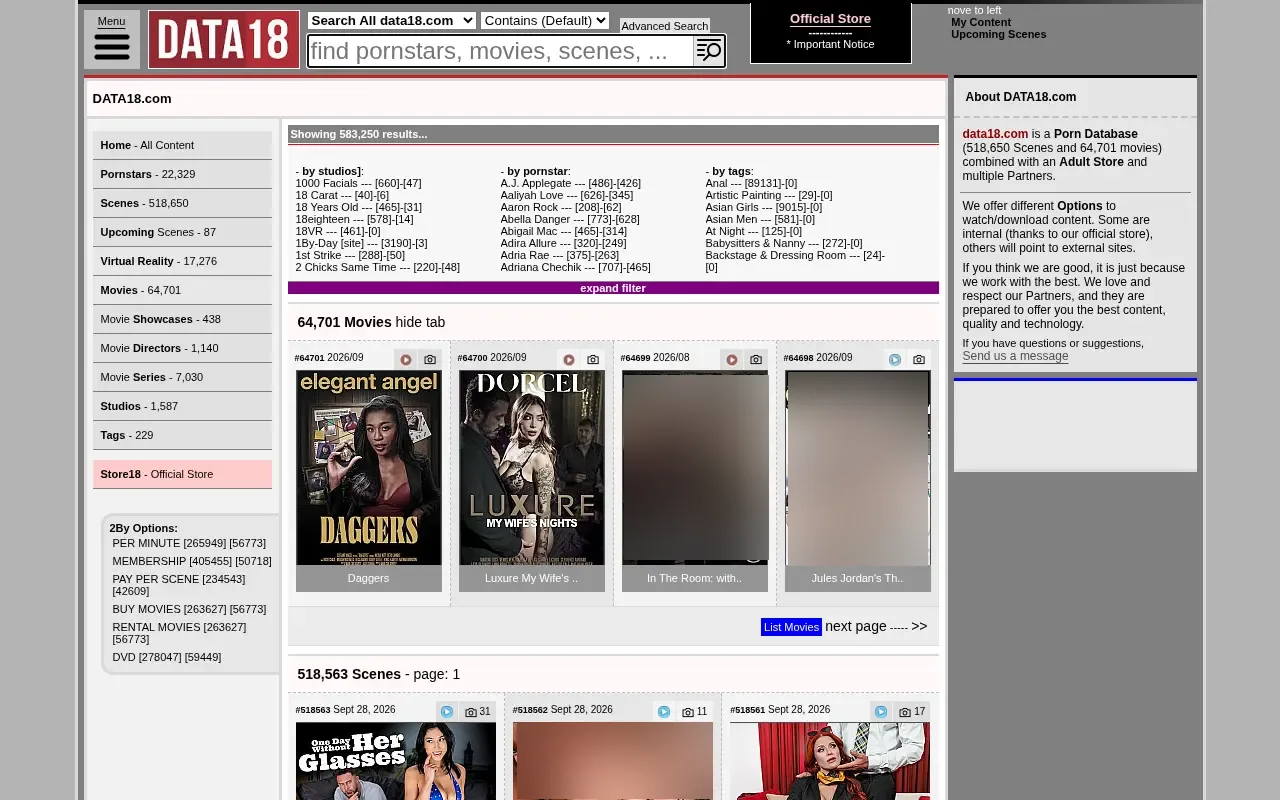The width and height of the screenshot is (1280, 800).
Task: Click the Daggers movie cover thumbnail
Action: pos(369,468)
